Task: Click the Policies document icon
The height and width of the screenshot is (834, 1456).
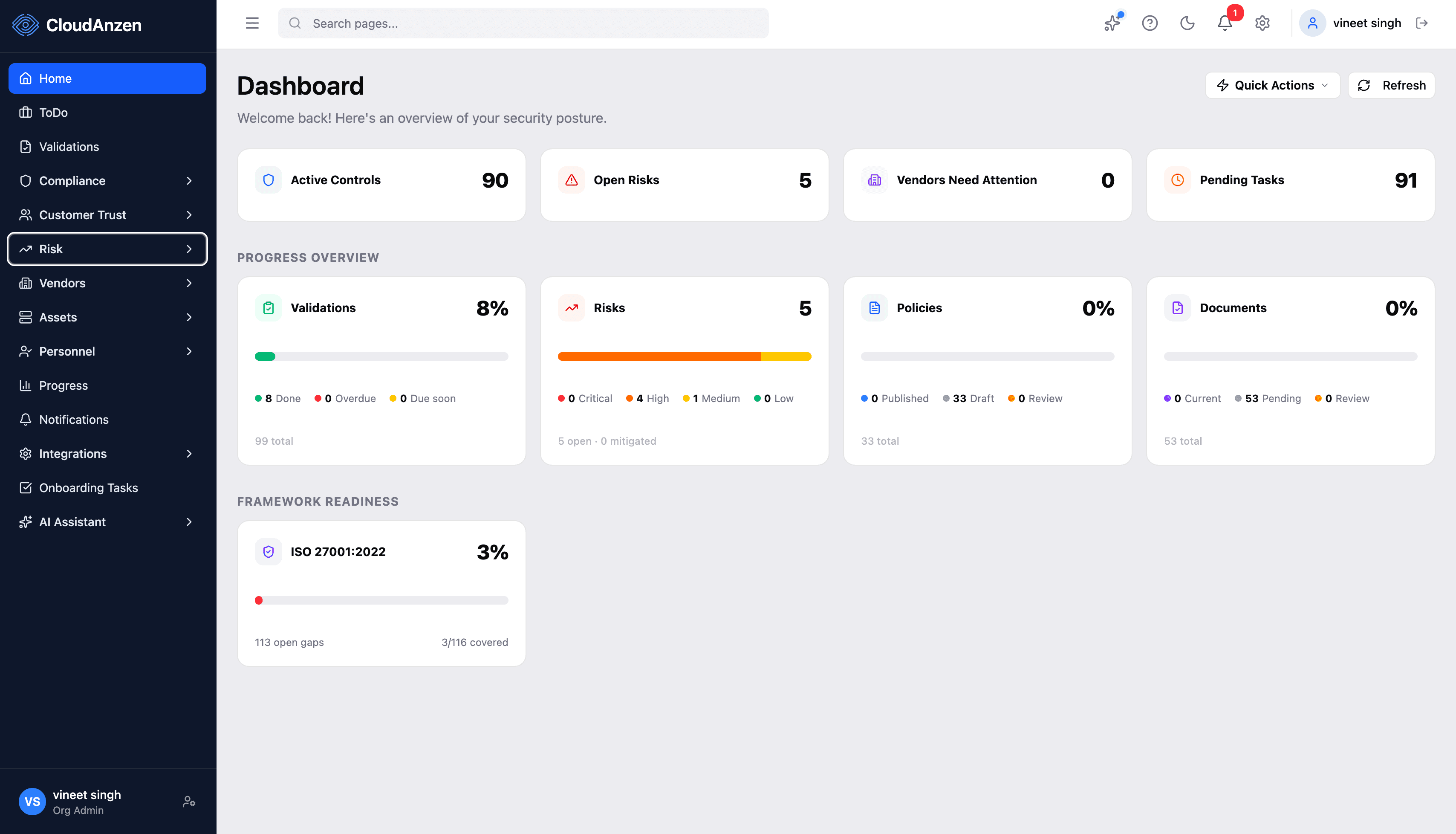Action: pyautogui.click(x=874, y=308)
